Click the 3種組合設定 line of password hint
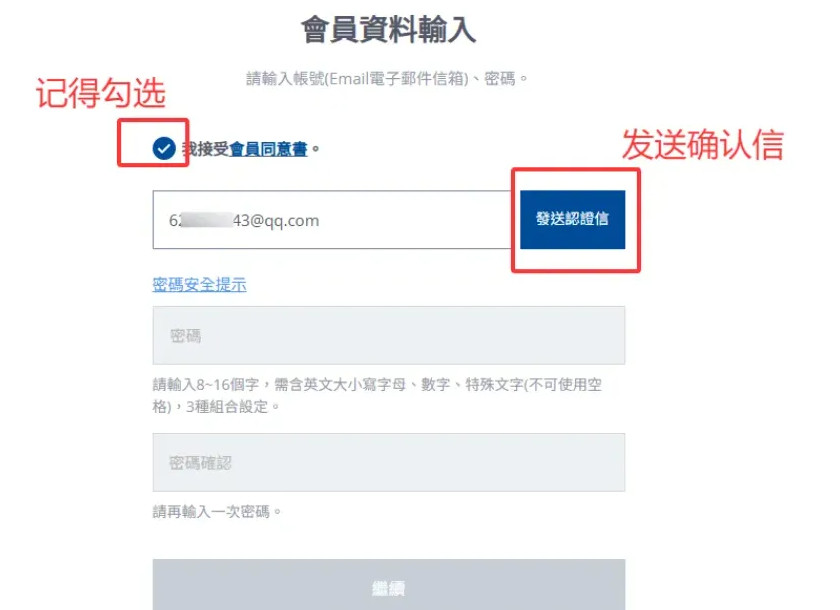The height and width of the screenshot is (610, 840). pyautogui.click(x=216, y=406)
